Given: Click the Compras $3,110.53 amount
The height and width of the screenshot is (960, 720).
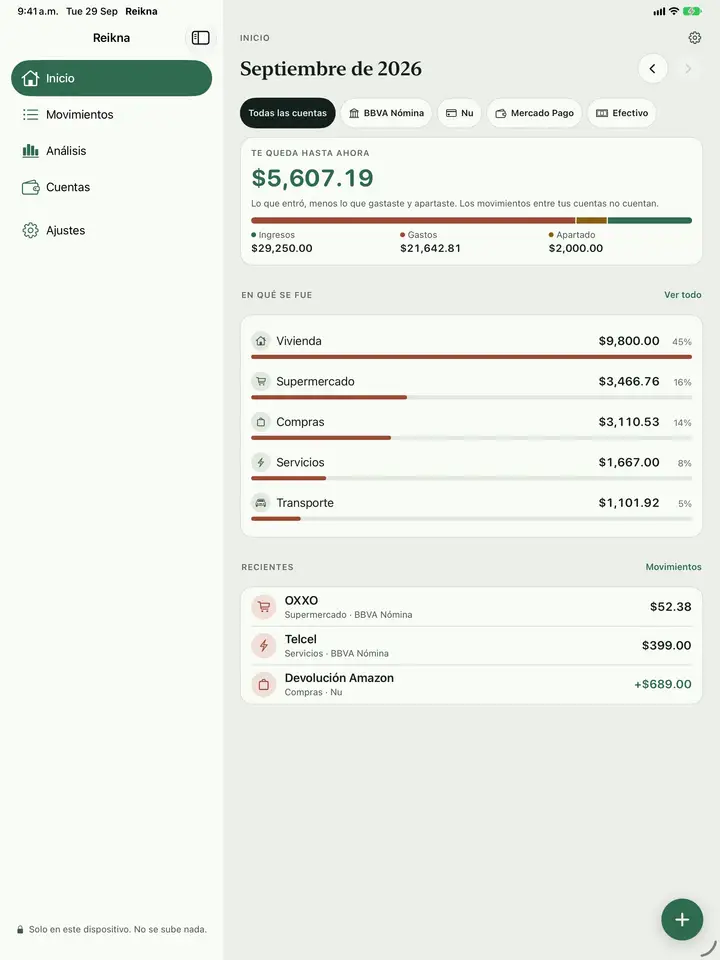Looking at the screenshot, I should pyautogui.click(x=629, y=422).
